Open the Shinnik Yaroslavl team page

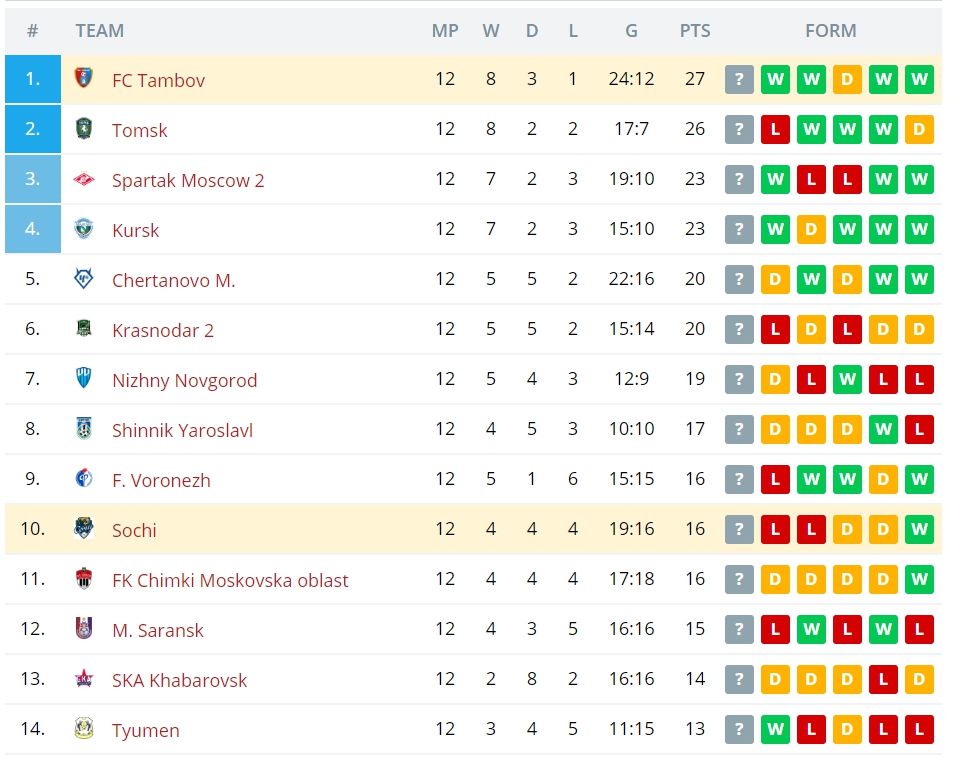point(182,430)
